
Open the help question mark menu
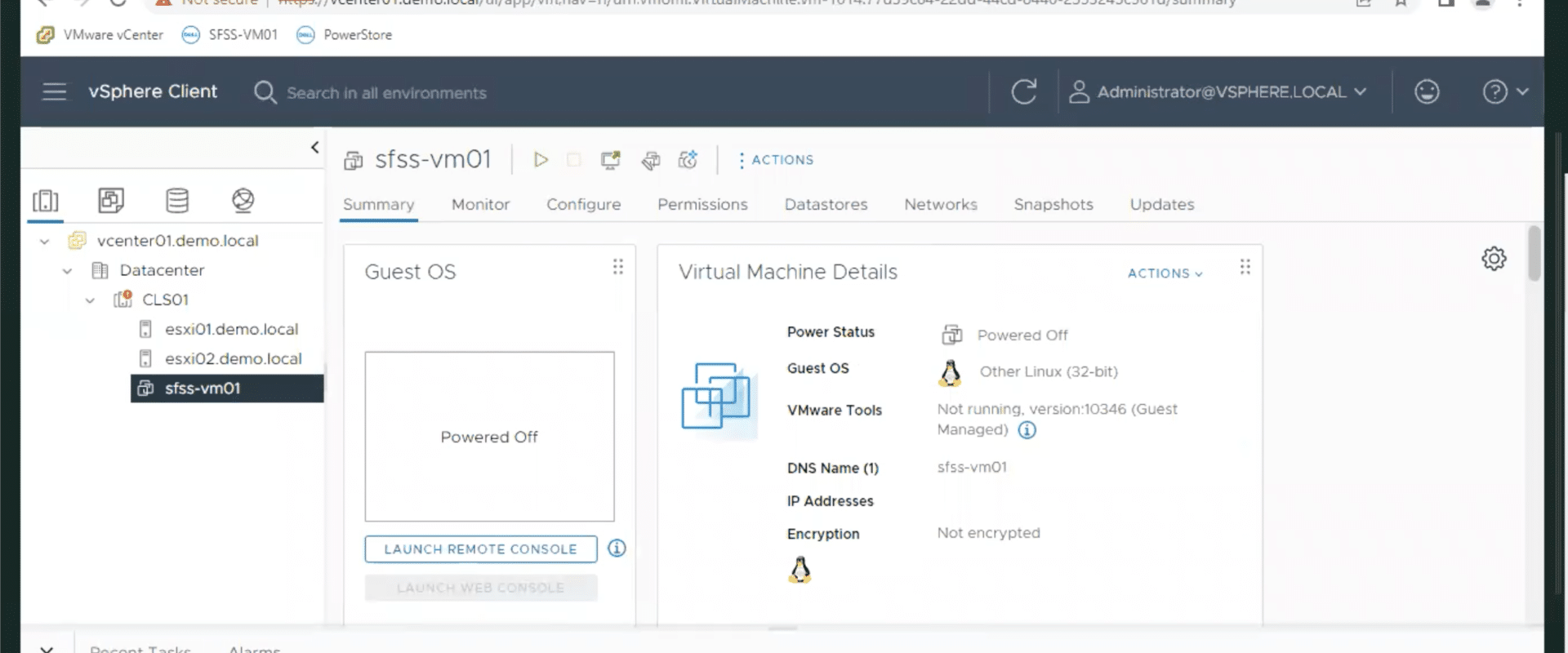[1504, 91]
